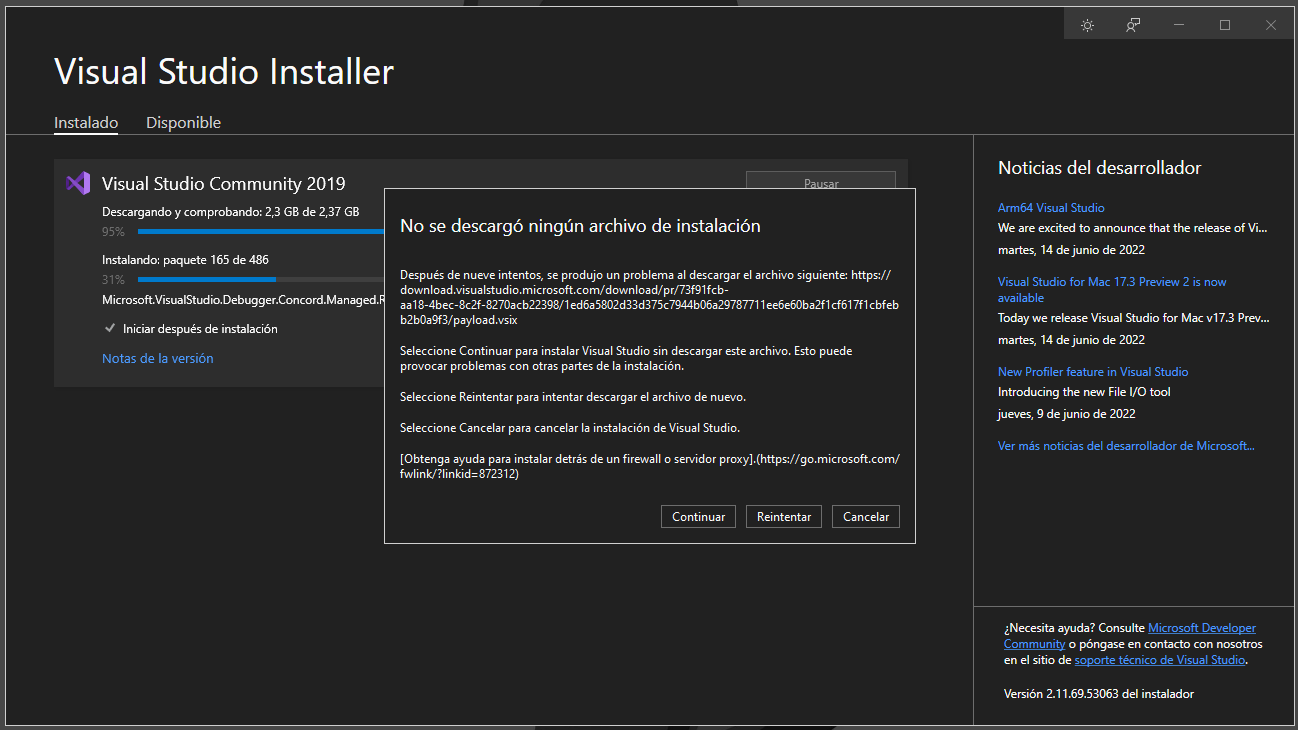This screenshot has width=1298, height=730.
Task: Click Seleccione Cancelar para cancelar la instalación text
Action: [x=570, y=428]
